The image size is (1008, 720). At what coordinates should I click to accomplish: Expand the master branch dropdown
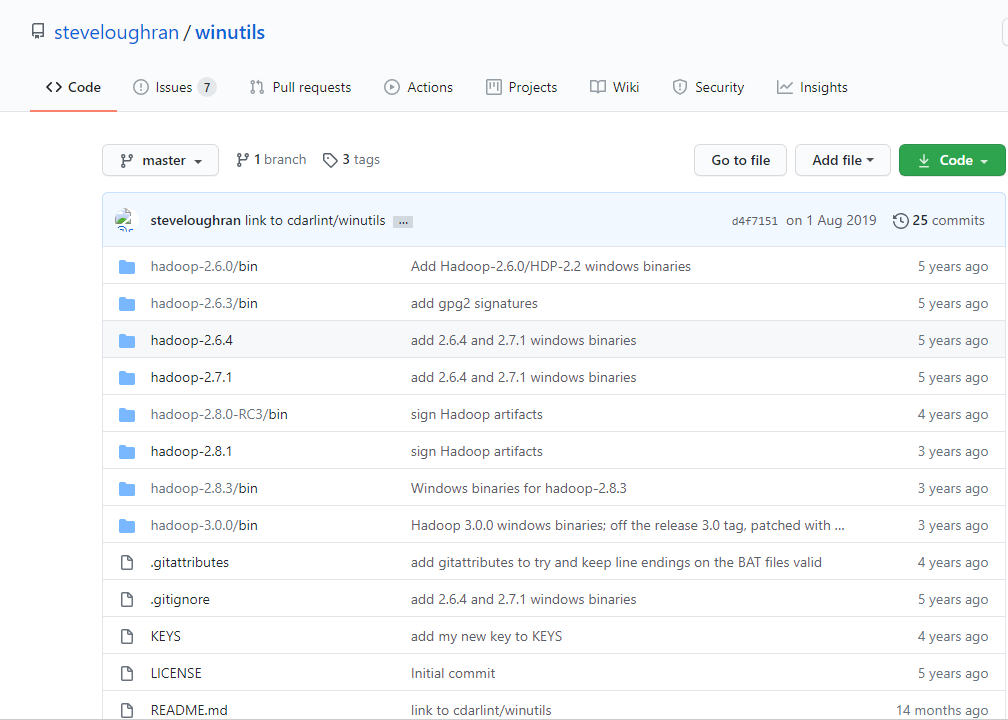[160, 160]
